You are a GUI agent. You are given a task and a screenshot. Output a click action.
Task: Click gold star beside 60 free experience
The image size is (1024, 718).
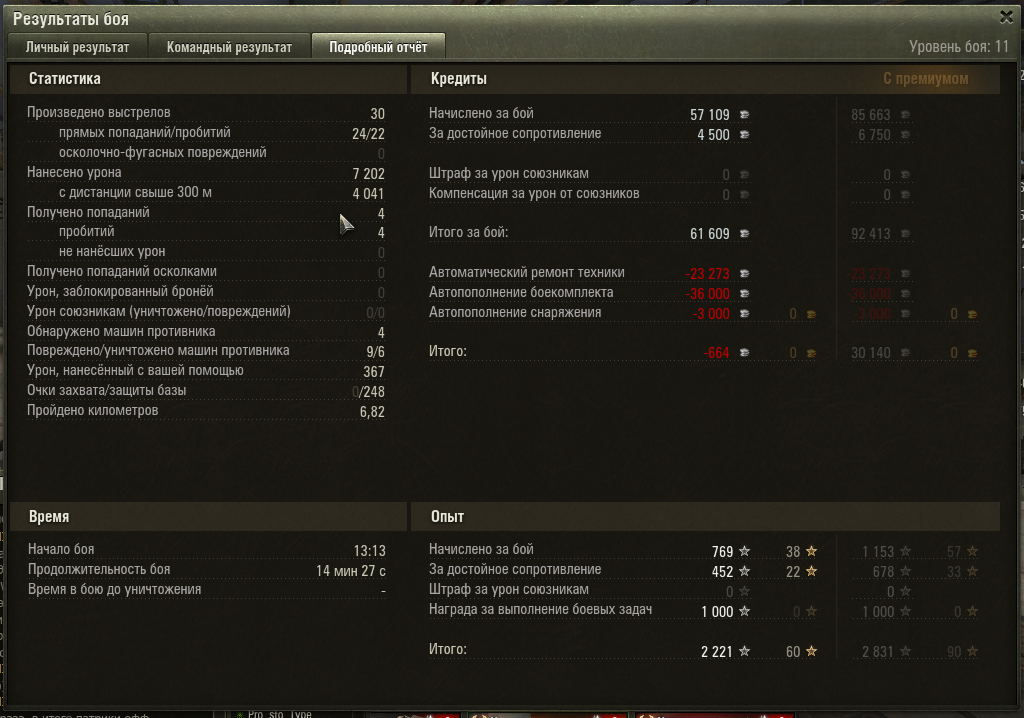click(x=811, y=651)
